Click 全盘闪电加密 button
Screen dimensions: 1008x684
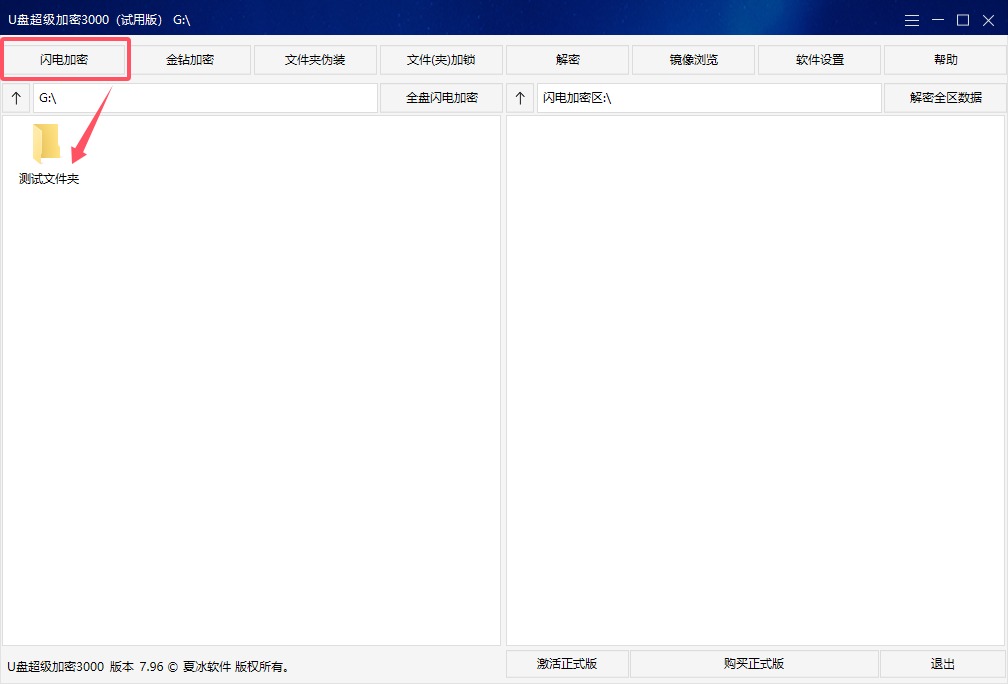click(x=441, y=98)
